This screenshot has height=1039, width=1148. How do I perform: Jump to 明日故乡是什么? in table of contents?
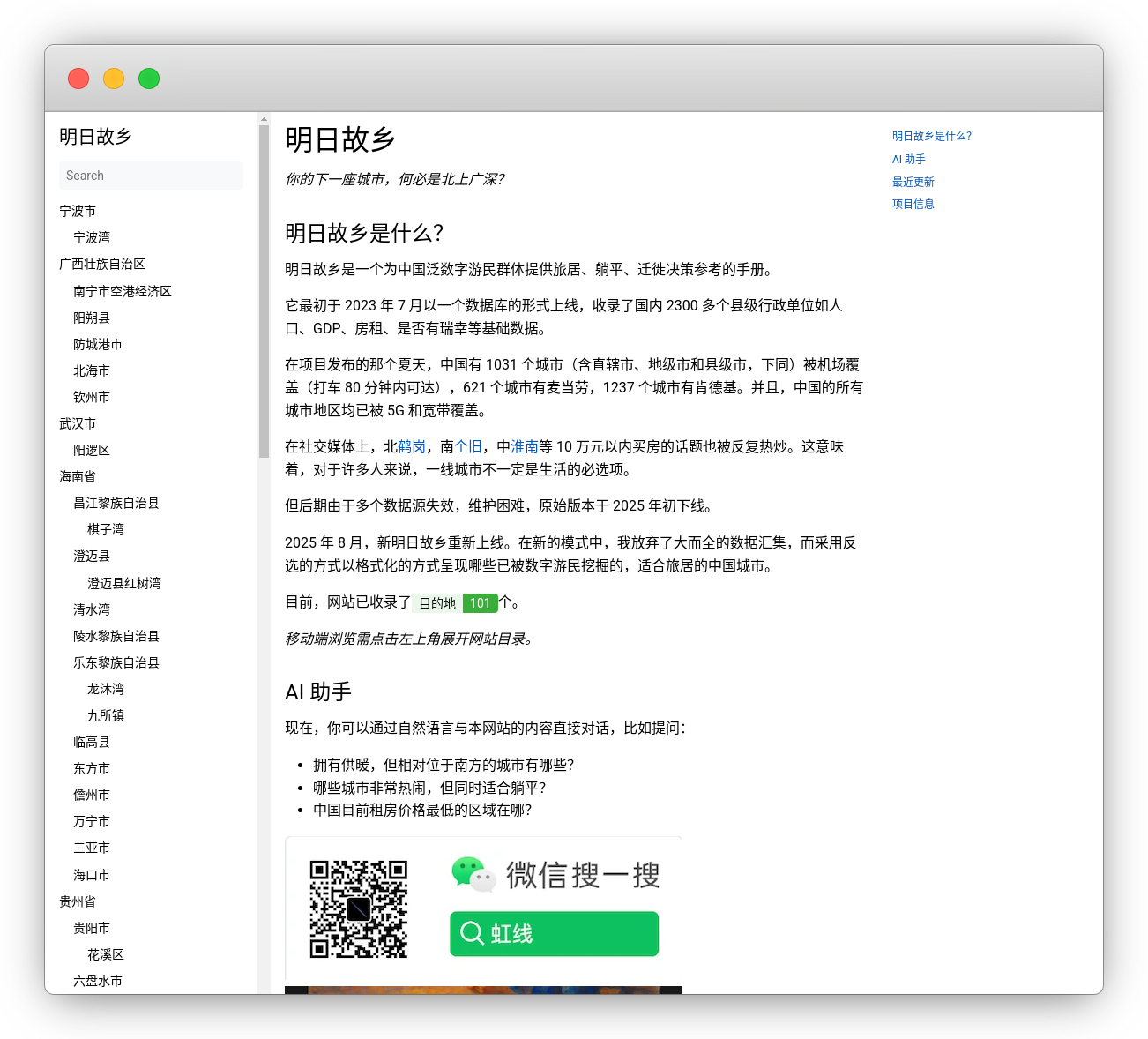pos(931,136)
